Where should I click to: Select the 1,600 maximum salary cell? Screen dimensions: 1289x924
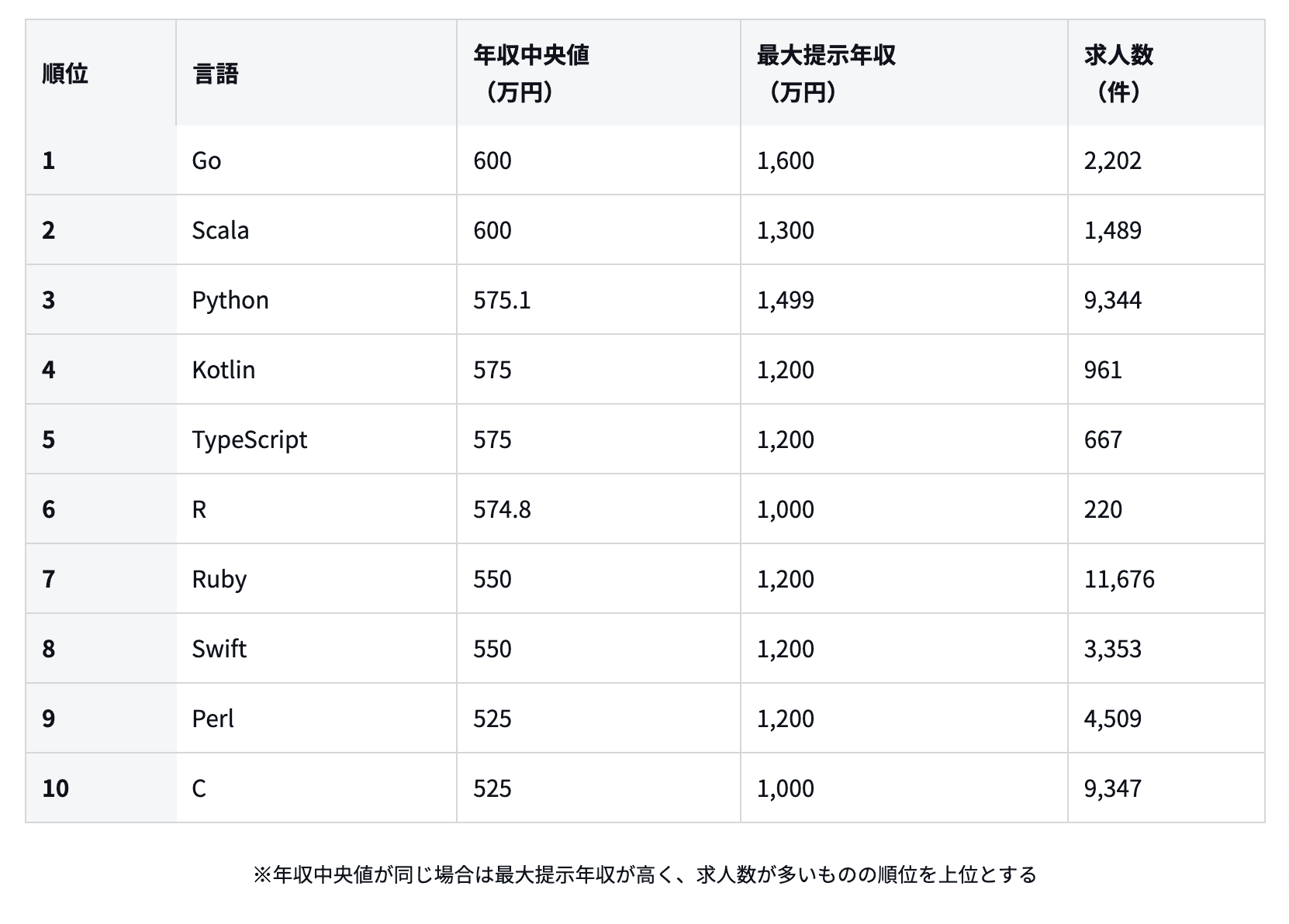(x=786, y=160)
